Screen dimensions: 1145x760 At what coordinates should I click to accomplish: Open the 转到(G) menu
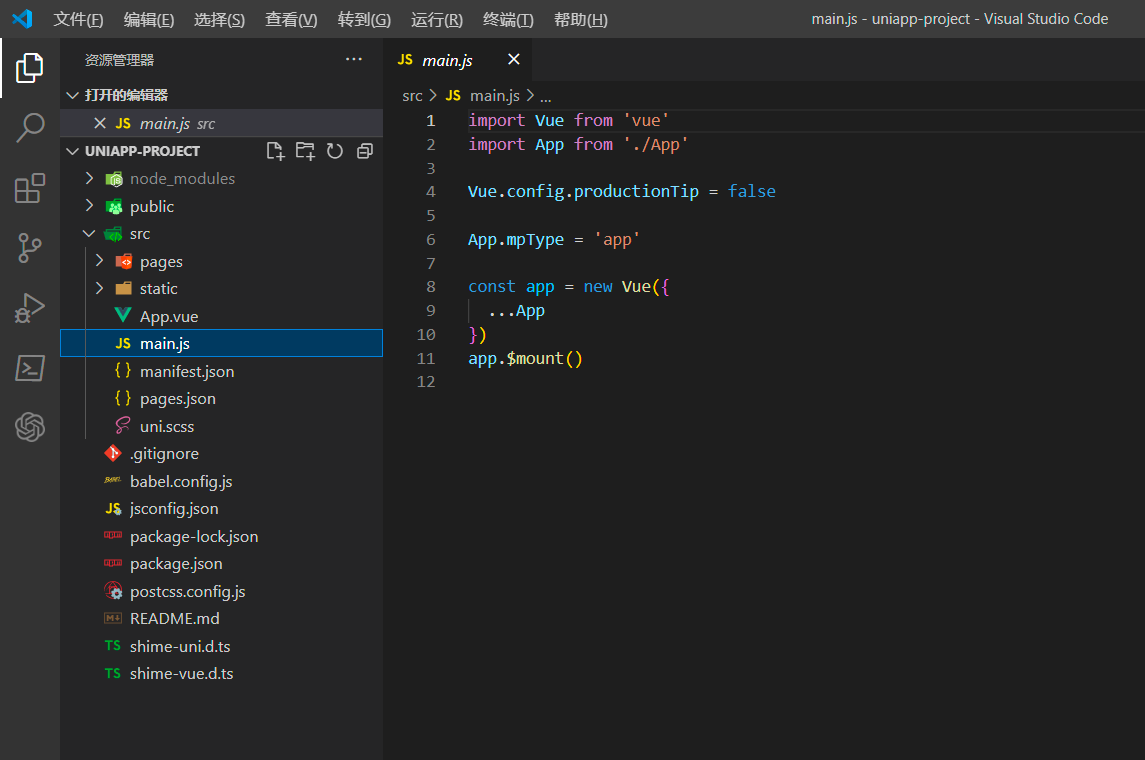364,20
